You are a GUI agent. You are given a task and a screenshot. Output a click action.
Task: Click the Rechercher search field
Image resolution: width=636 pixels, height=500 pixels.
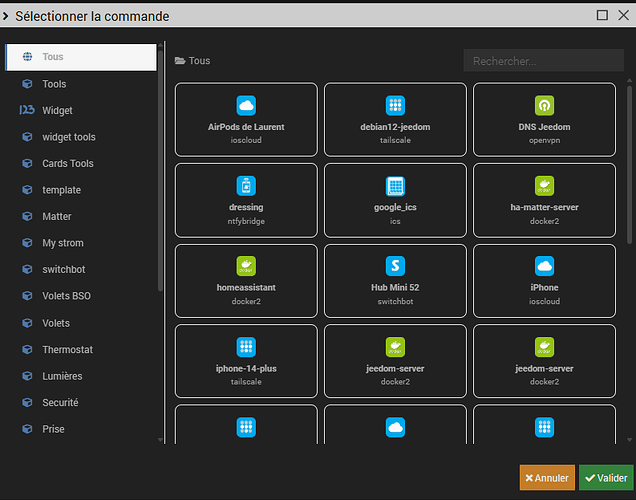[x=544, y=61]
